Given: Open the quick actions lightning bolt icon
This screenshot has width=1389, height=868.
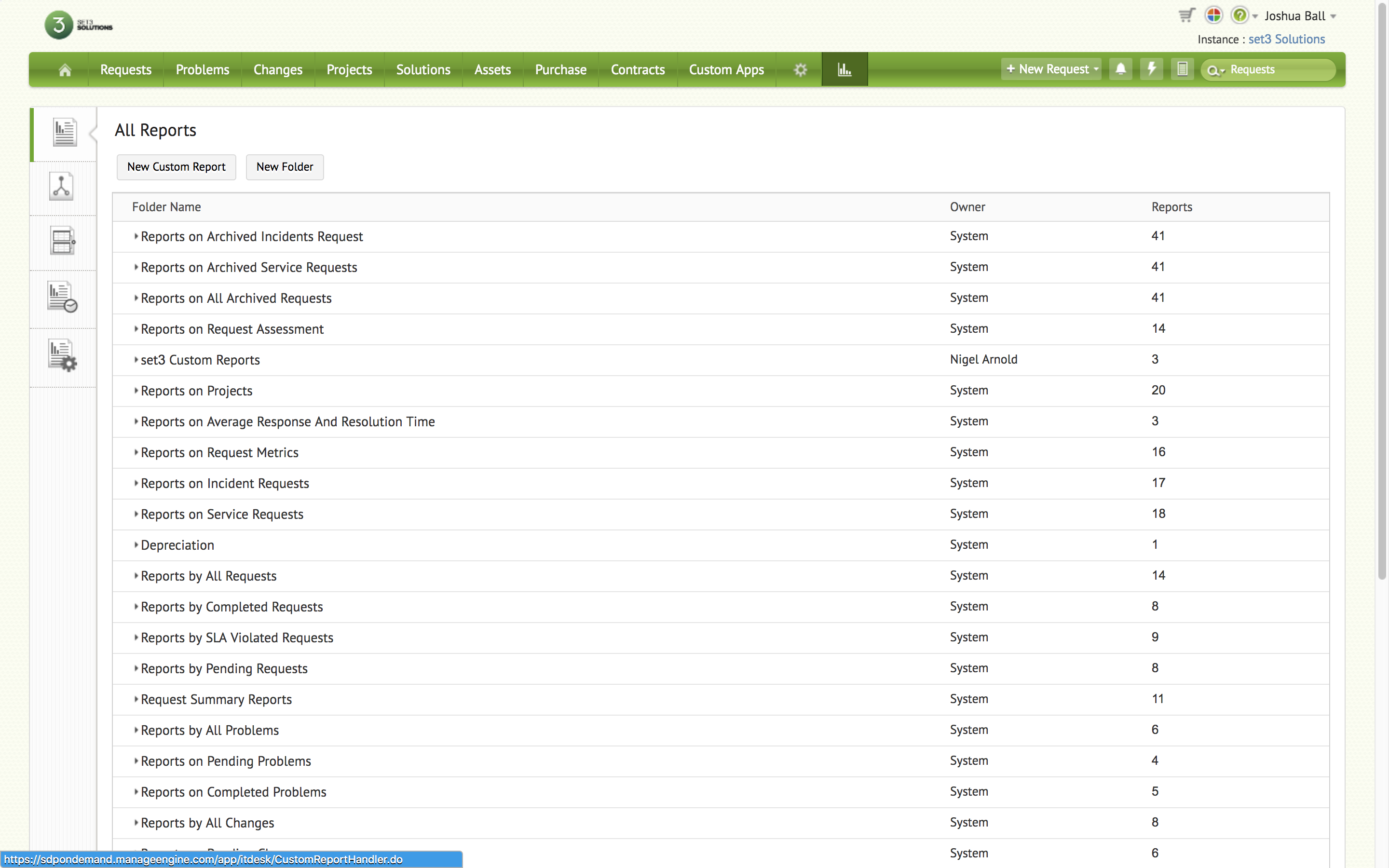Looking at the screenshot, I should click(1151, 69).
